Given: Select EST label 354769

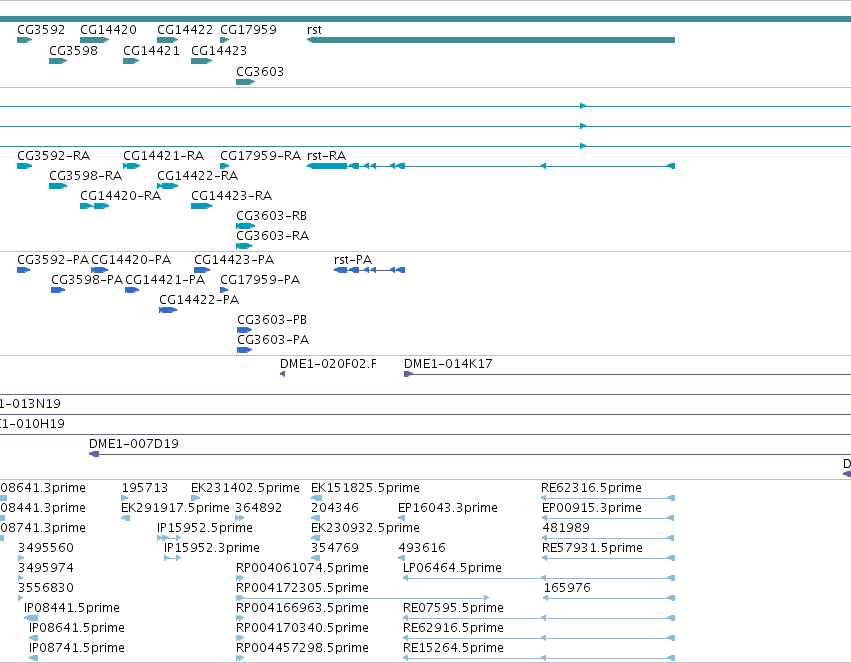Looking at the screenshot, I should click(335, 549).
